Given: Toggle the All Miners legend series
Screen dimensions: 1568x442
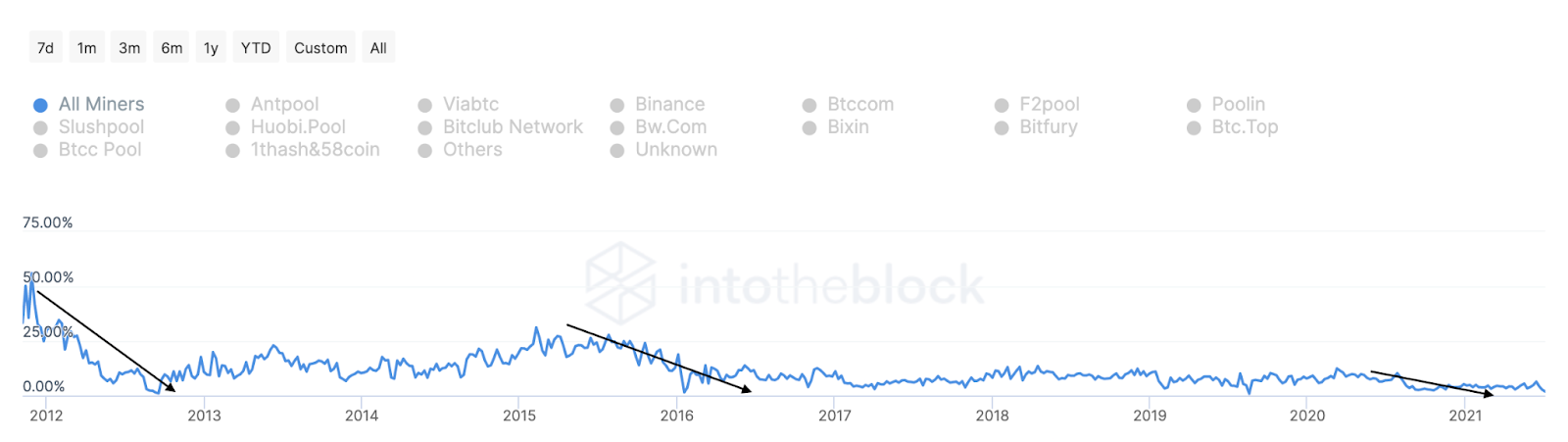Looking at the screenshot, I should tap(89, 104).
